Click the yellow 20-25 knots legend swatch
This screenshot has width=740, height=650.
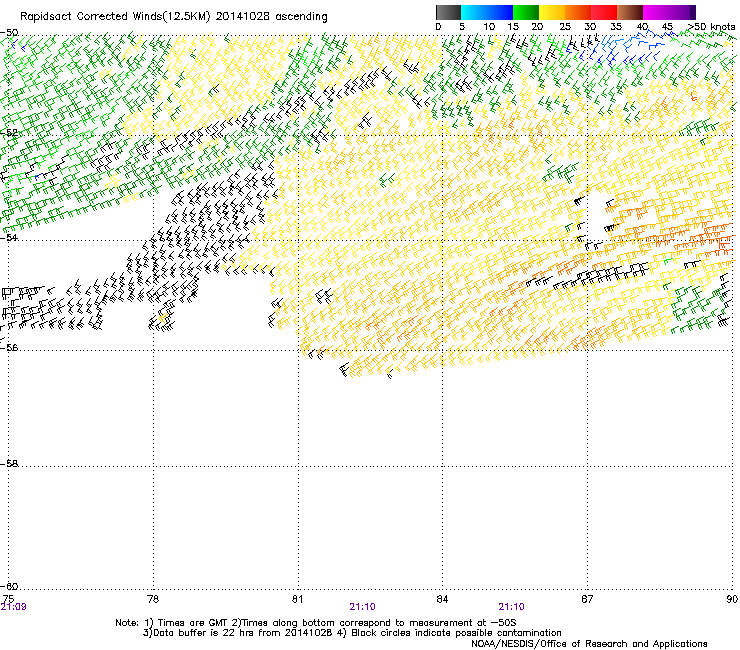click(x=552, y=12)
